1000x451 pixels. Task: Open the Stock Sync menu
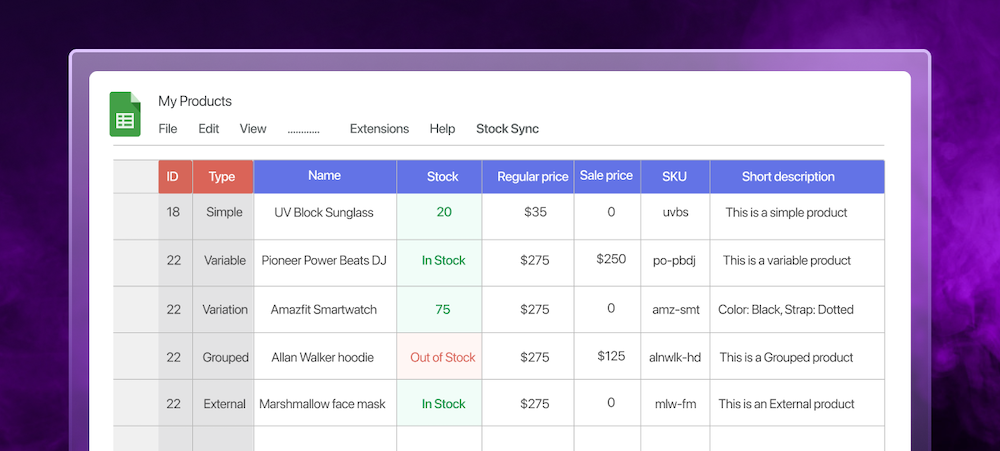coord(507,129)
